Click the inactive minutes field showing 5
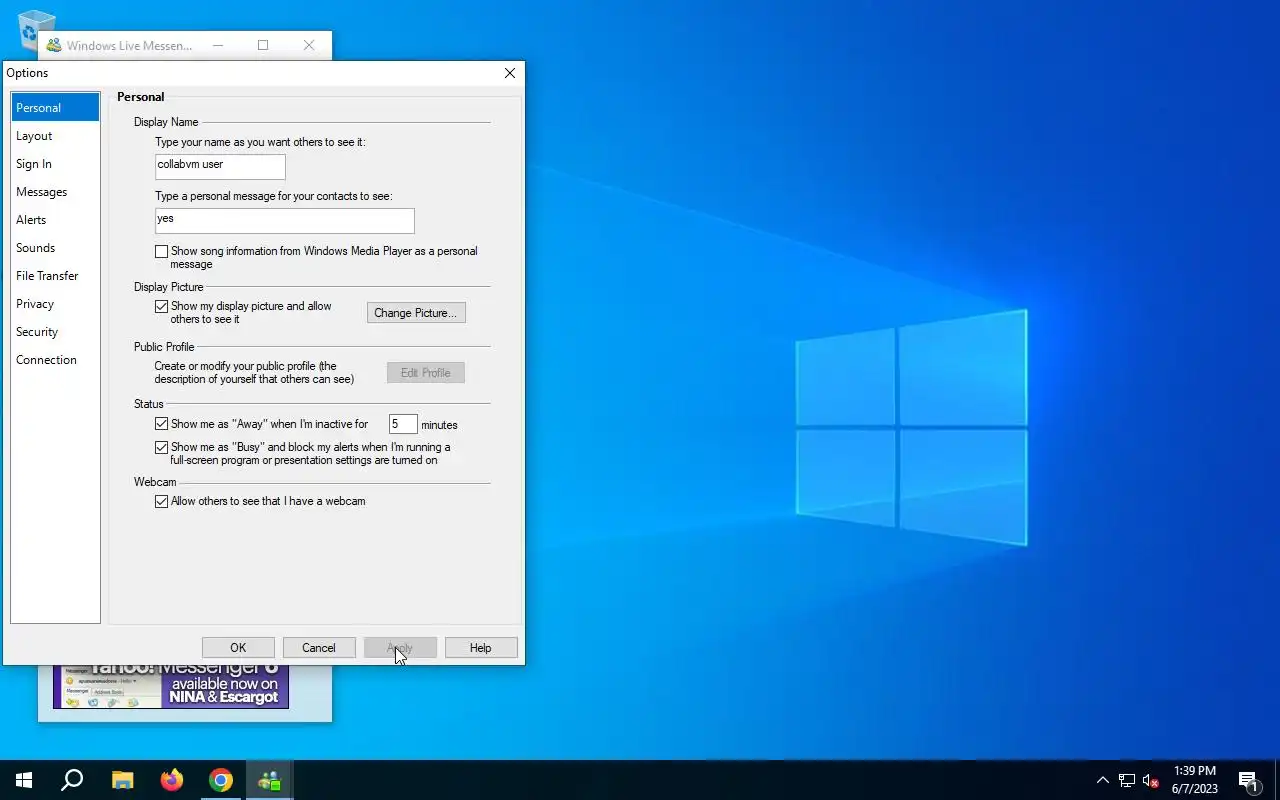Image resolution: width=1280 pixels, height=800 pixels. [x=403, y=425]
